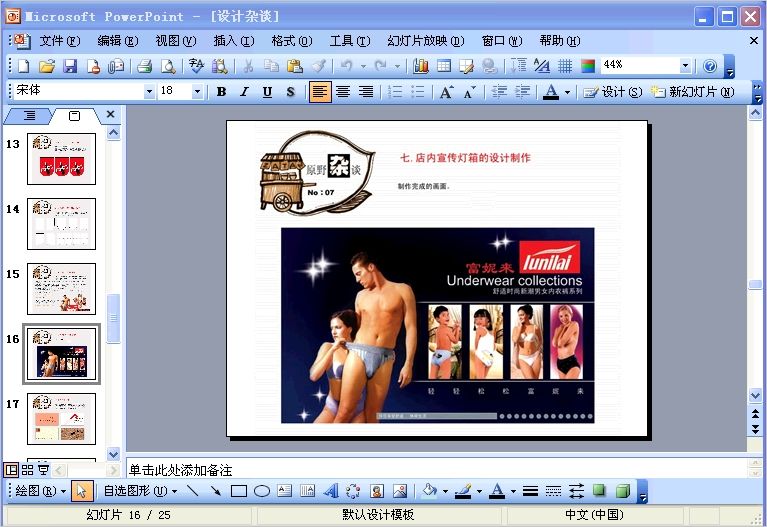Save the presentation with floppy disk icon

70,66
